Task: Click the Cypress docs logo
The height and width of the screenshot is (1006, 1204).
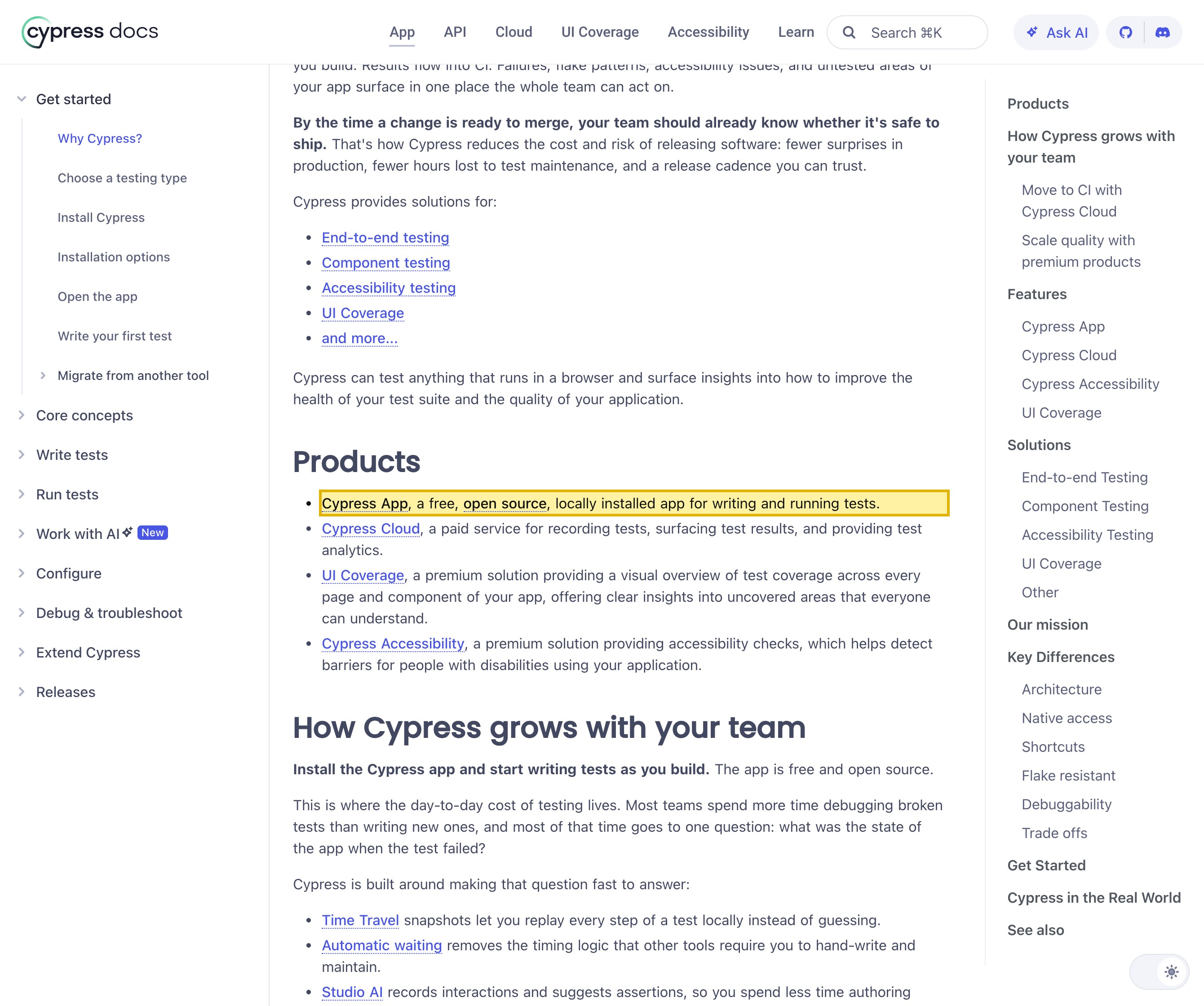Action: pos(90,32)
